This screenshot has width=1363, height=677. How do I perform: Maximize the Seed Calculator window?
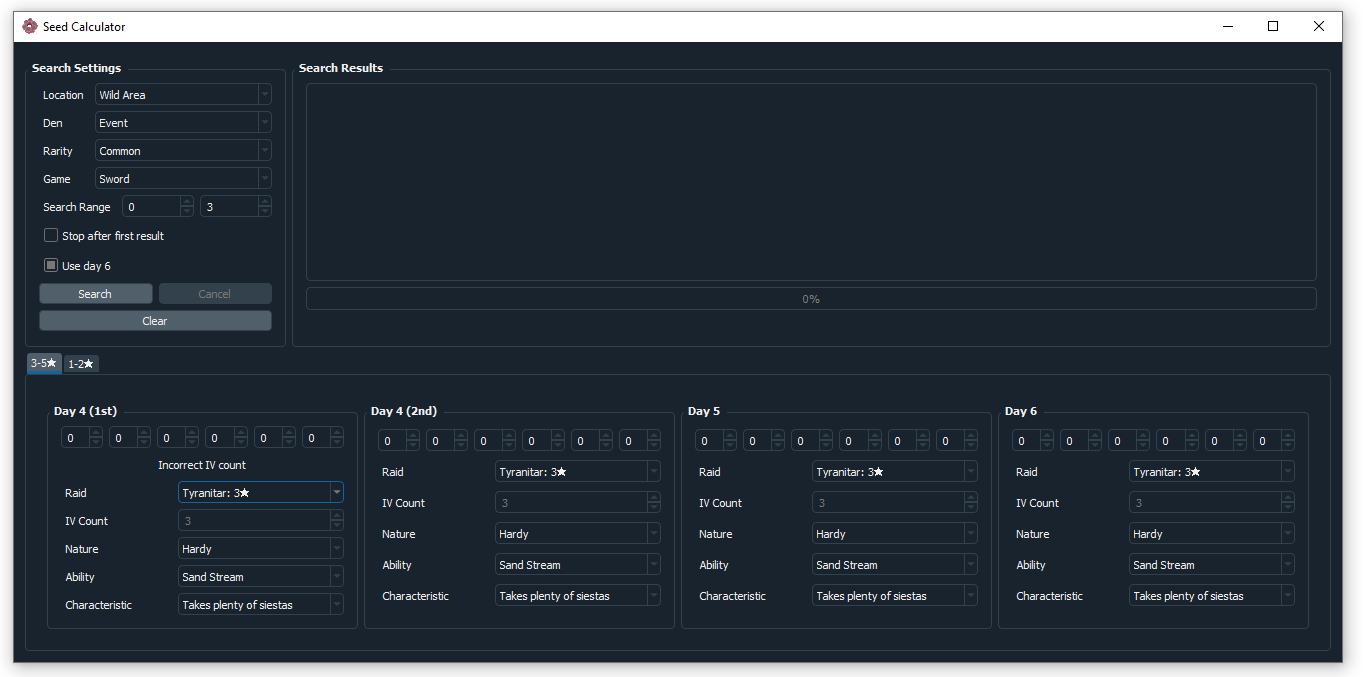(x=1273, y=27)
